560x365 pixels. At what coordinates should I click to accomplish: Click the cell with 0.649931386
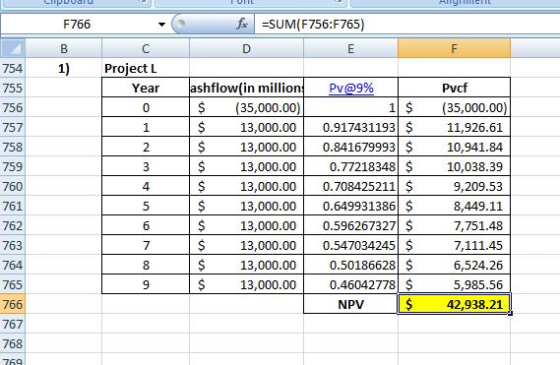click(x=351, y=206)
